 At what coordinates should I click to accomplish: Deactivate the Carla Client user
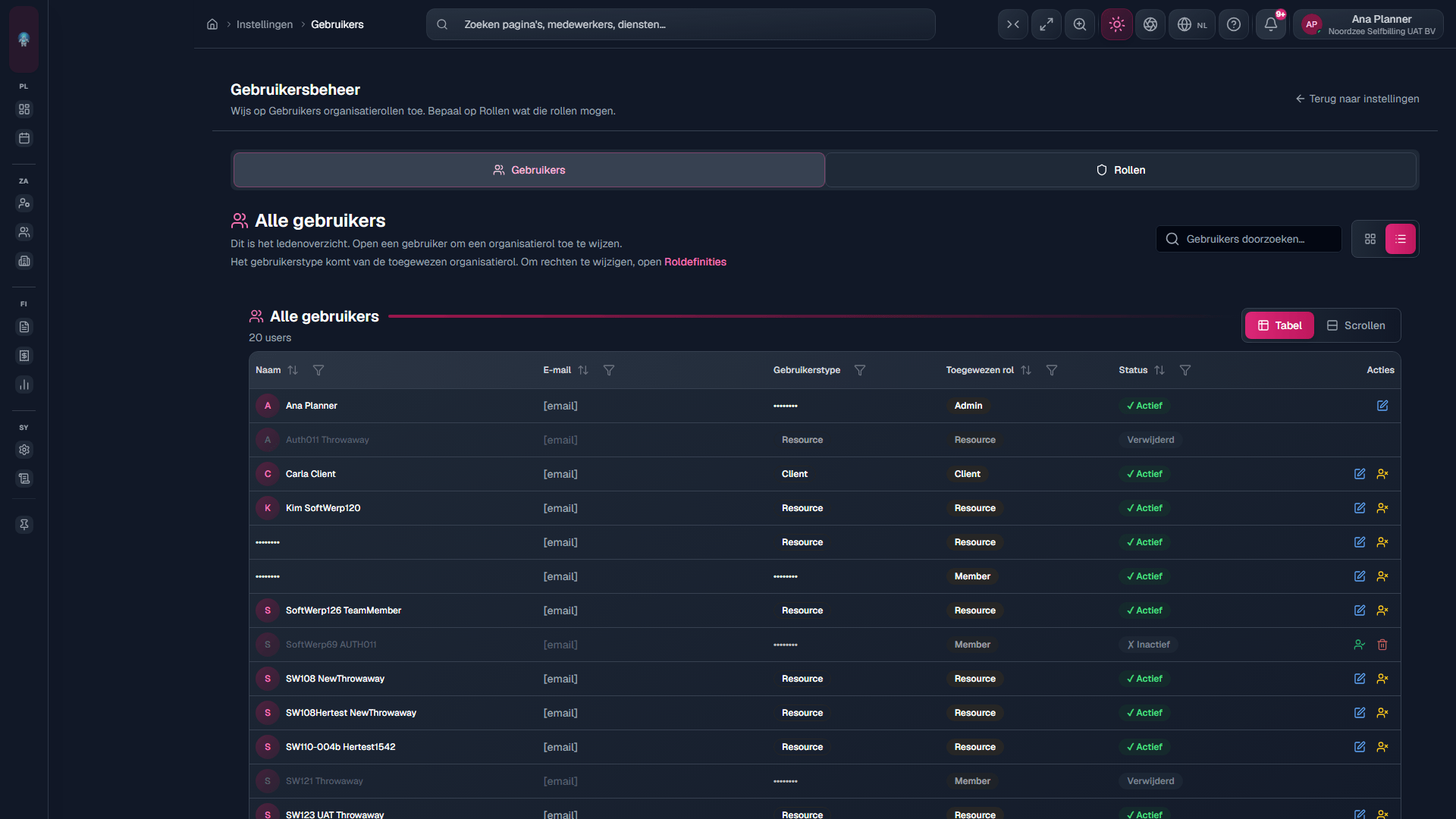tap(1382, 474)
